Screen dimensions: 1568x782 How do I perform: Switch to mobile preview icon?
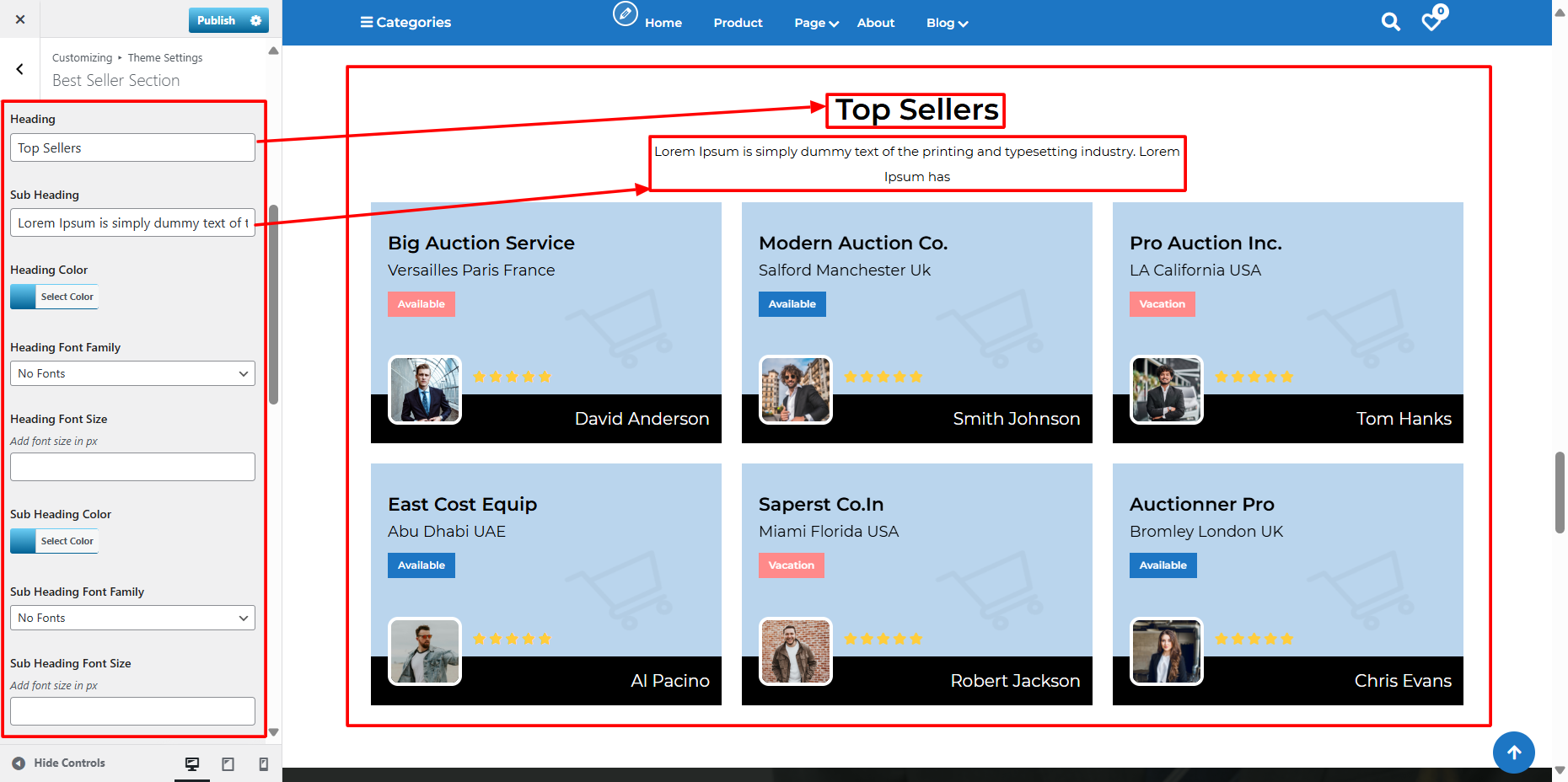[x=263, y=763]
